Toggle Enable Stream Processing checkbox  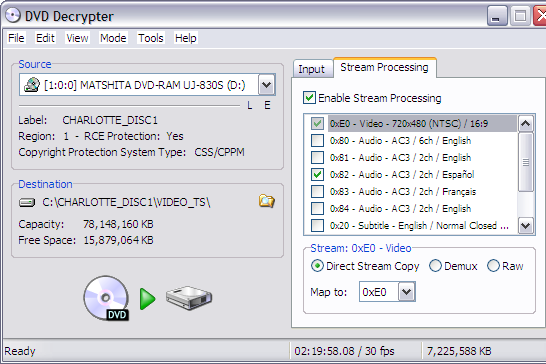tap(309, 98)
